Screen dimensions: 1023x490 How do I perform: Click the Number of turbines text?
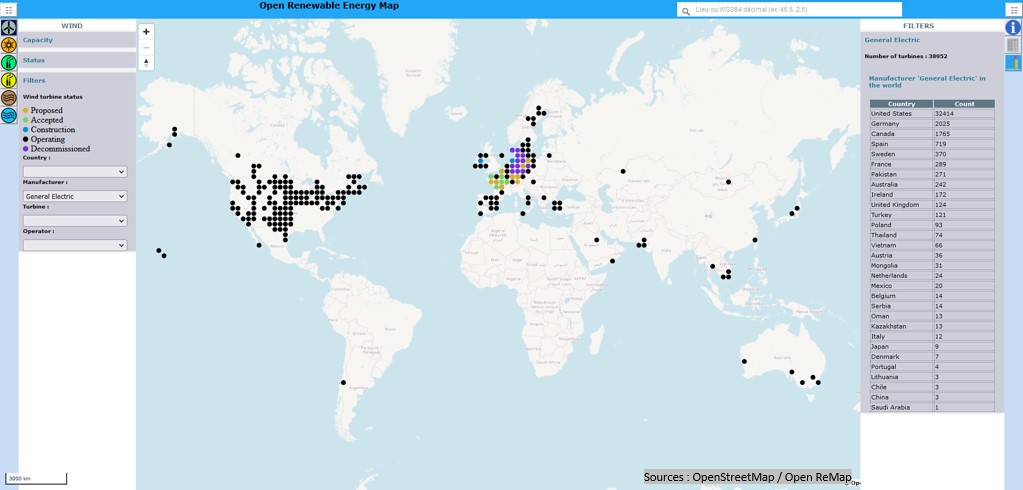(x=906, y=56)
